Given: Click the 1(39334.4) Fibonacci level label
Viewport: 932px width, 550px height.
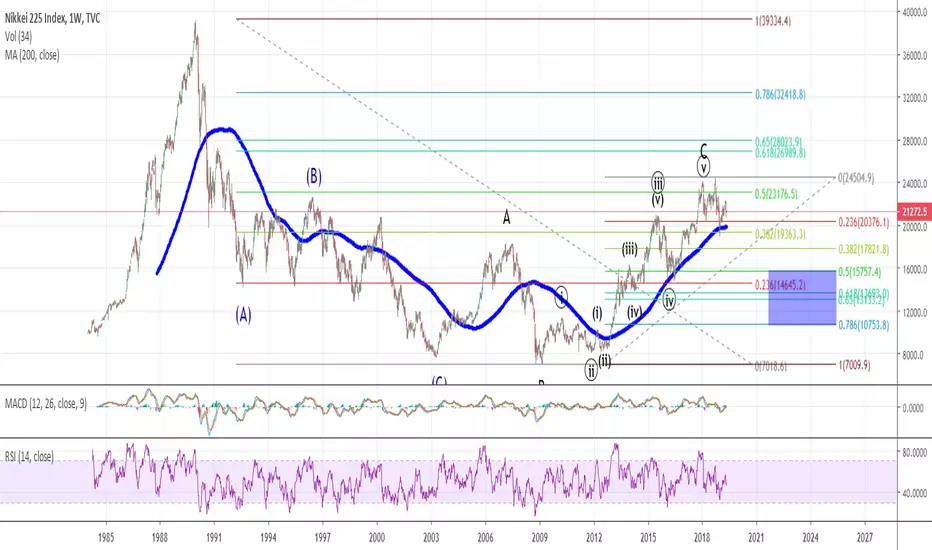Looking at the screenshot, I should pos(773,21).
